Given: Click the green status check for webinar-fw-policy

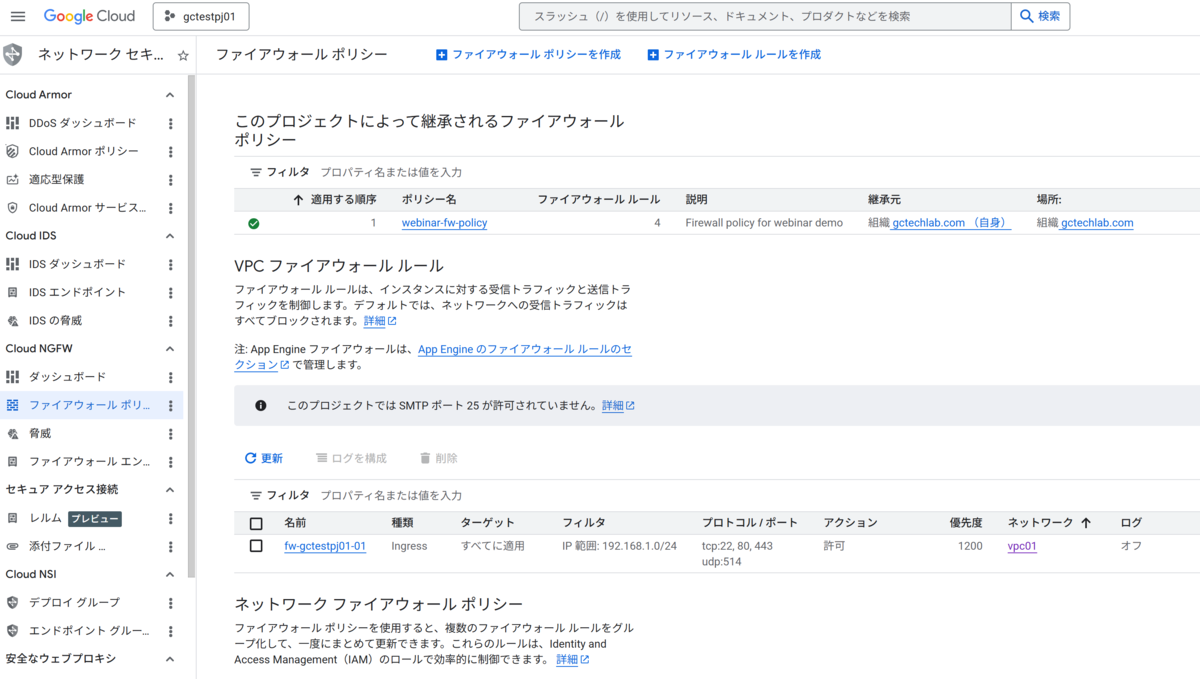Looking at the screenshot, I should coord(254,223).
